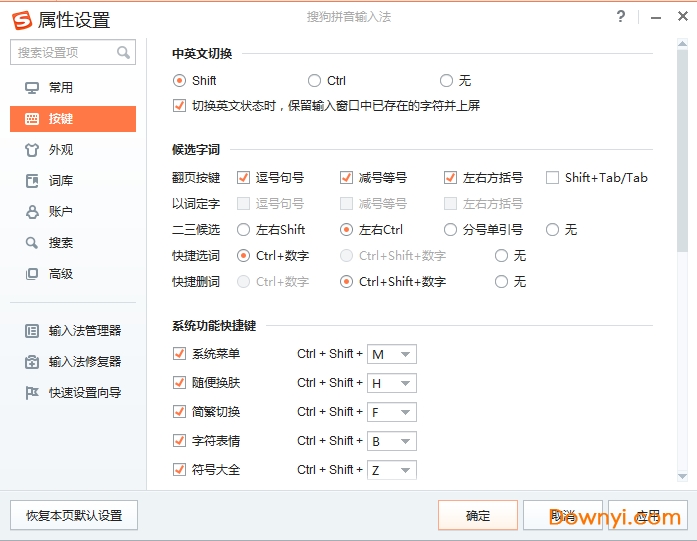Switch to the 搜索 settings tab
The height and width of the screenshot is (541, 697).
click(x=60, y=243)
